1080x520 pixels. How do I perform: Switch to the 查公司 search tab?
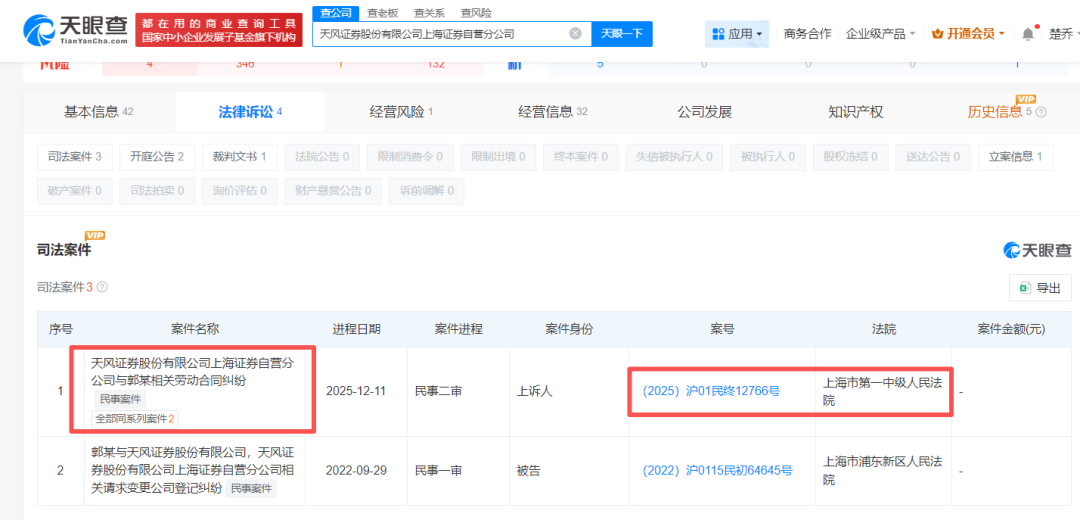(x=336, y=12)
